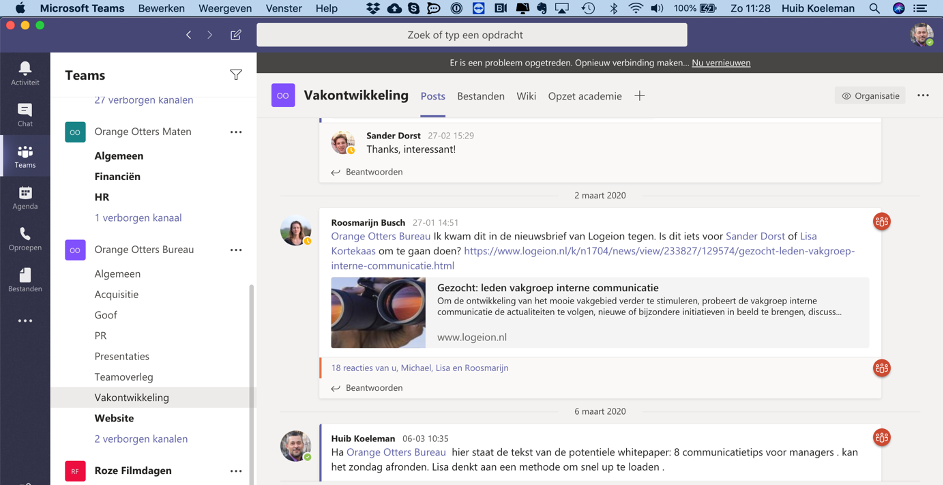Click the teams list scrollbar

click(x=251, y=385)
